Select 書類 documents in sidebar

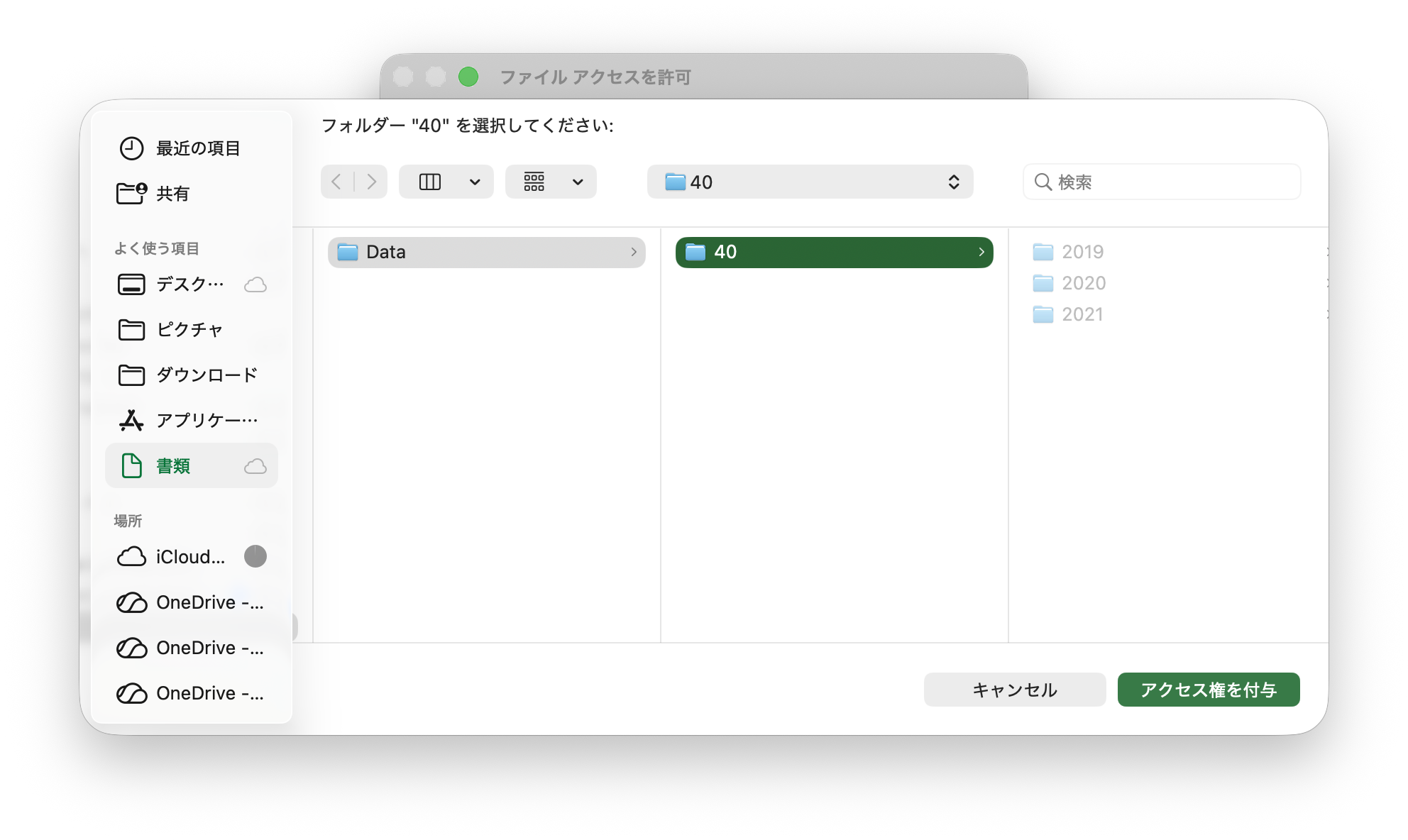point(173,466)
